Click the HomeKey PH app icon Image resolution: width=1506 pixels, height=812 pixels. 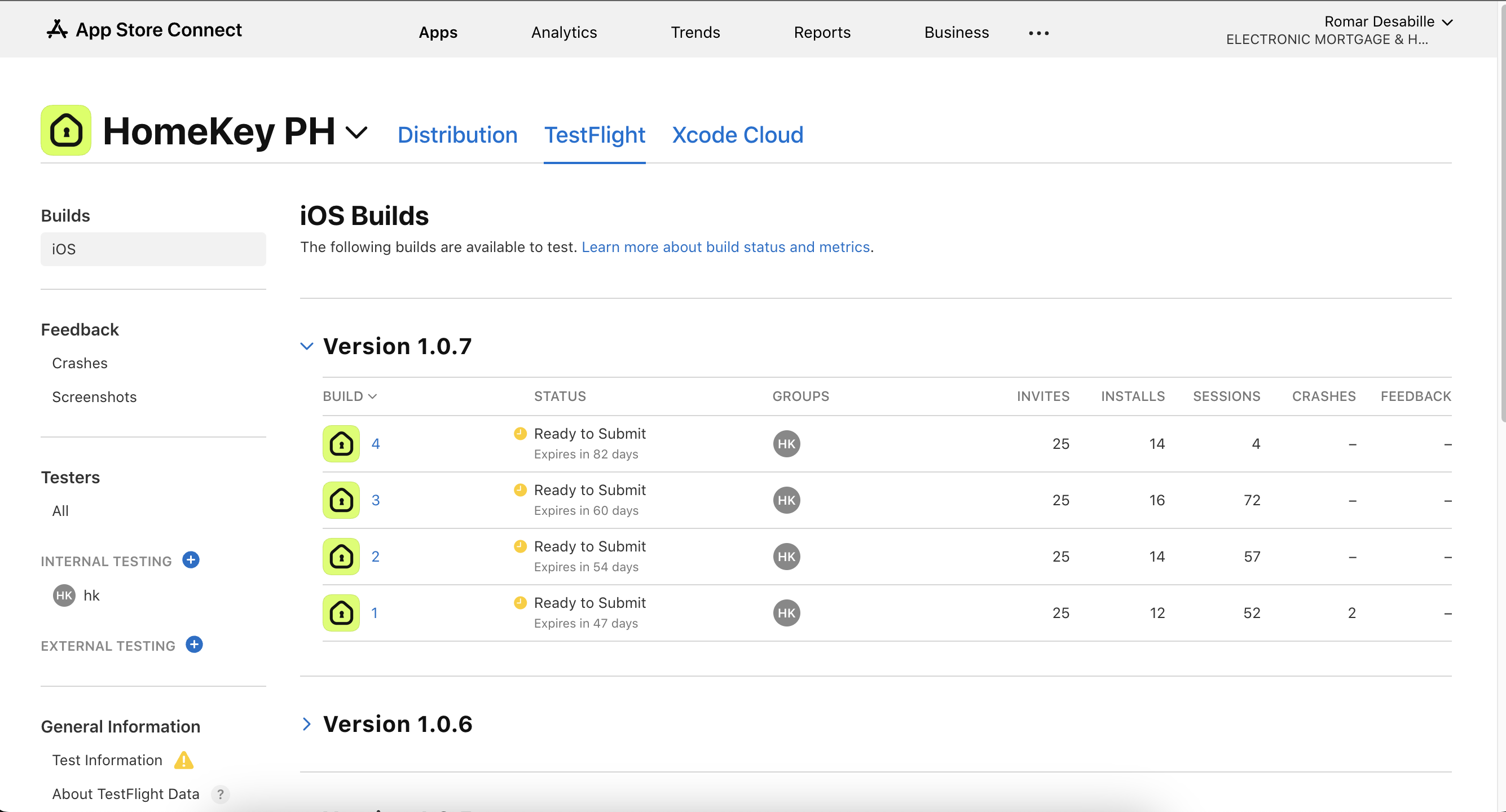pyautogui.click(x=66, y=130)
